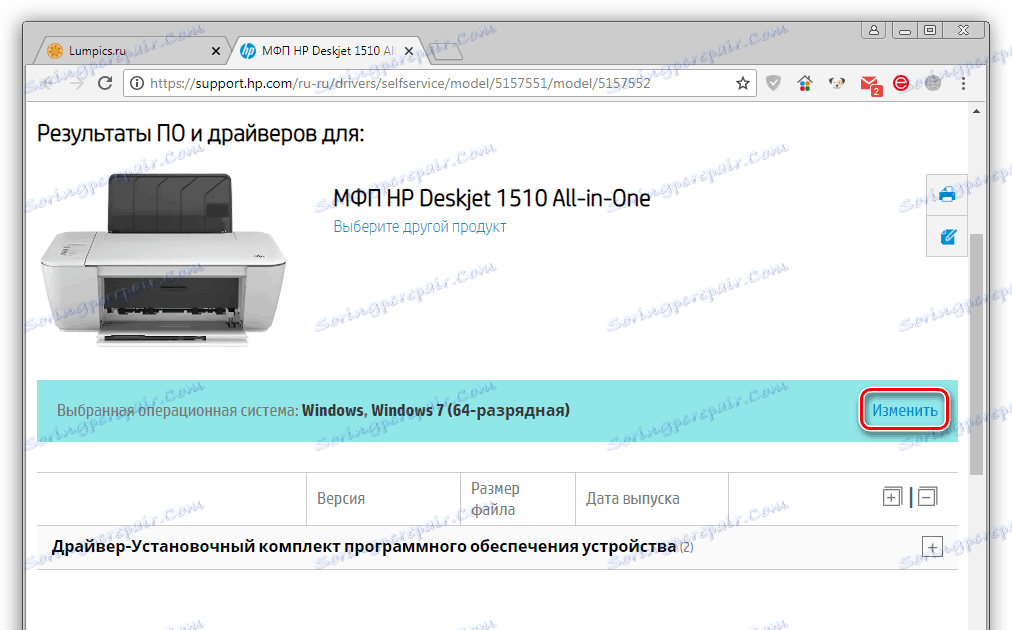This screenshot has width=1012, height=630.
Task: Close the Lumpics.ru tab
Action: (x=216, y=51)
